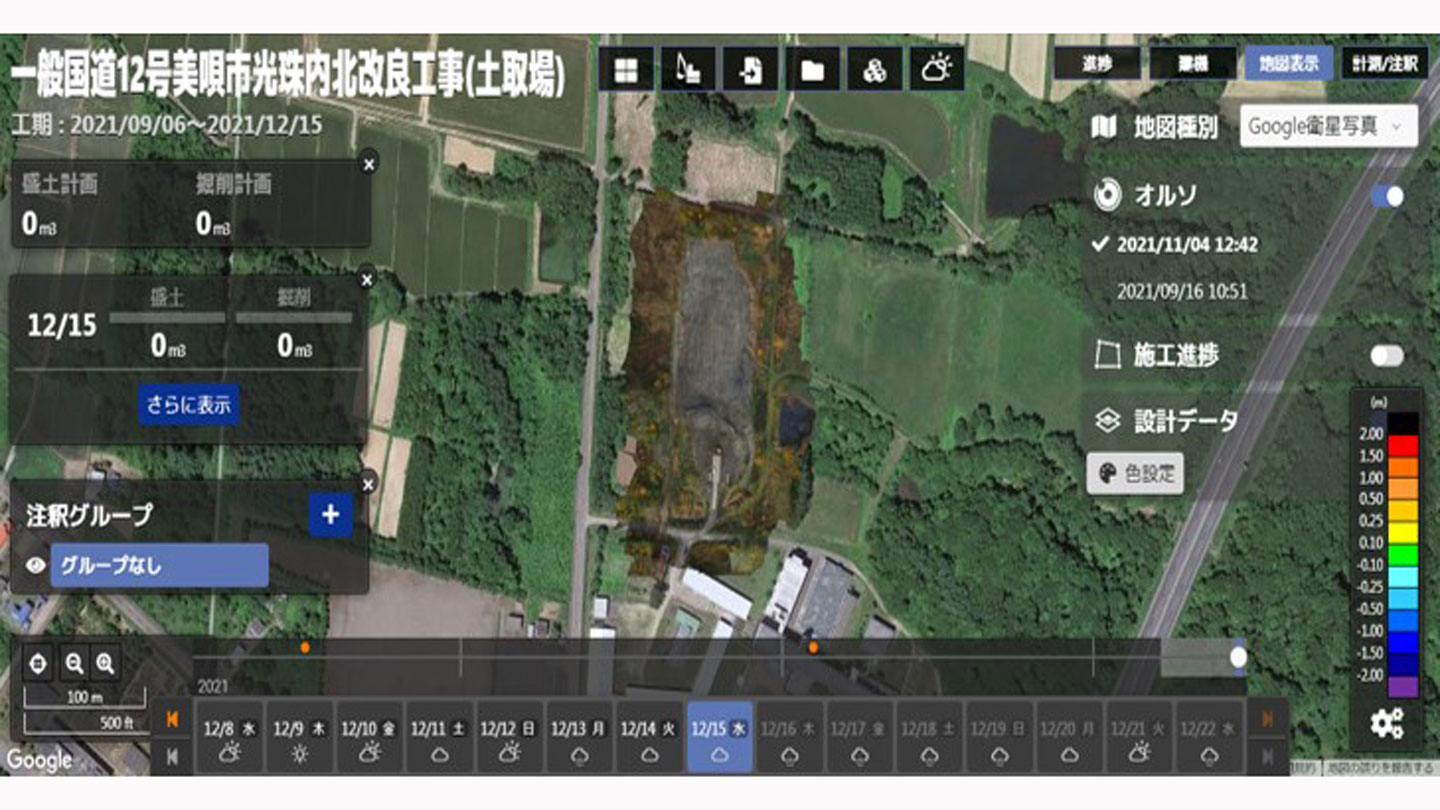
Task: Zoom out with the minus magnifier
Action: pos(74,662)
